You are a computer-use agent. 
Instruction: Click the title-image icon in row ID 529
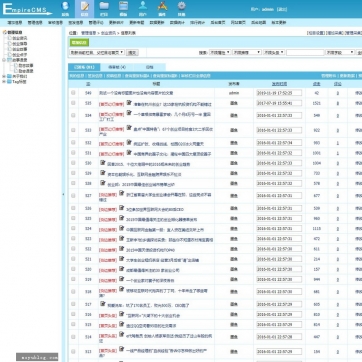click(103, 173)
